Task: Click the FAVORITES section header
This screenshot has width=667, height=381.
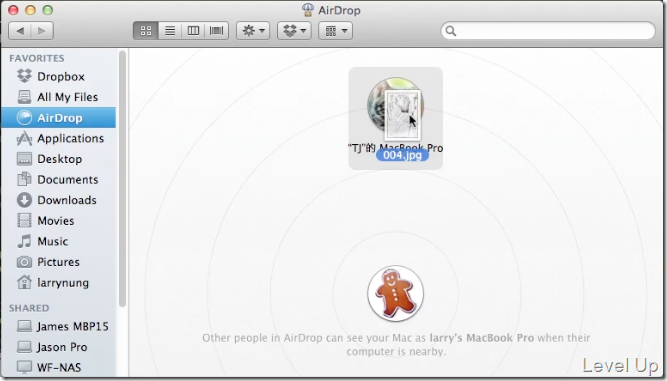Action: coord(37,58)
